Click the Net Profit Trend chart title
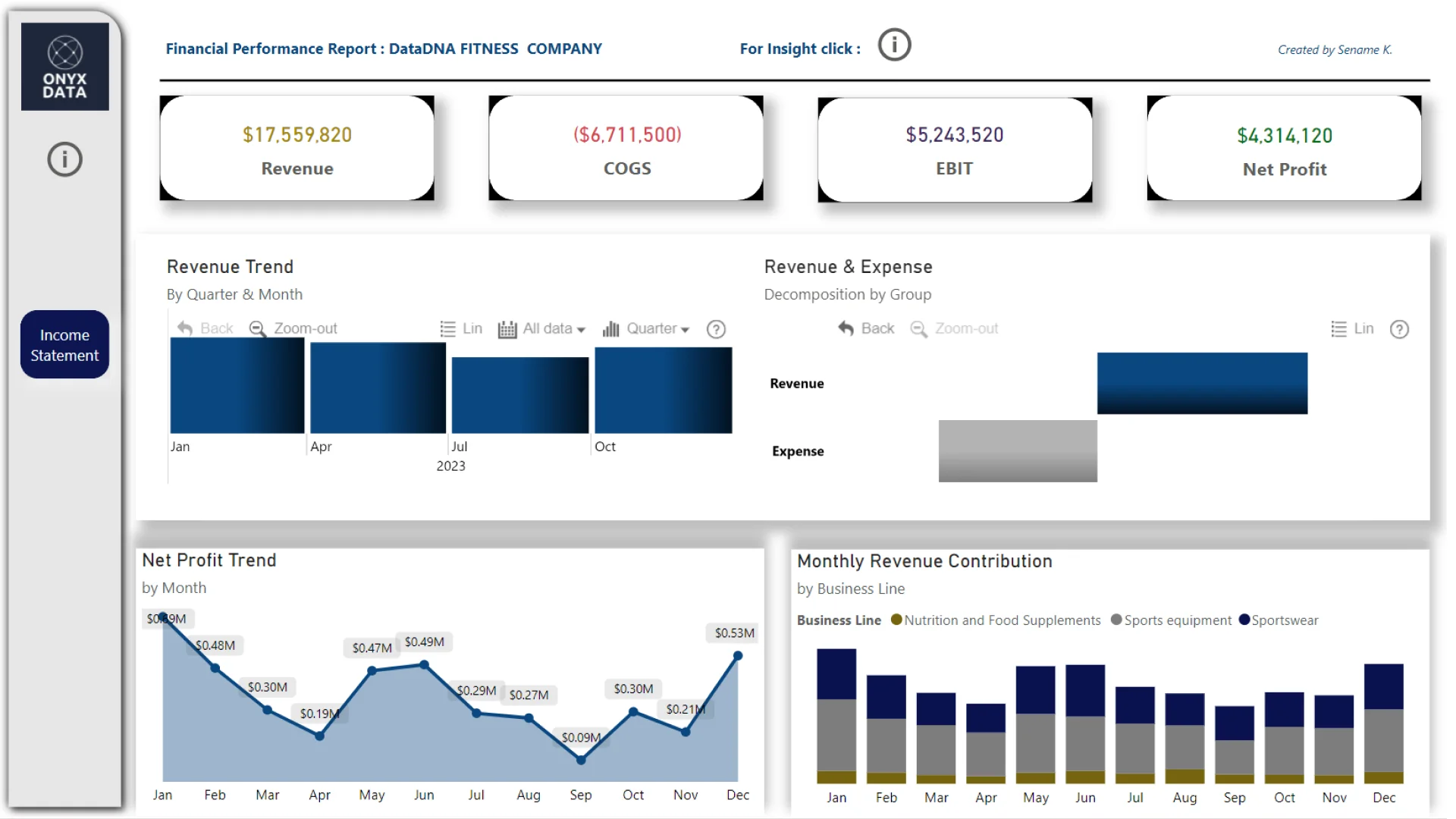 coord(209,560)
